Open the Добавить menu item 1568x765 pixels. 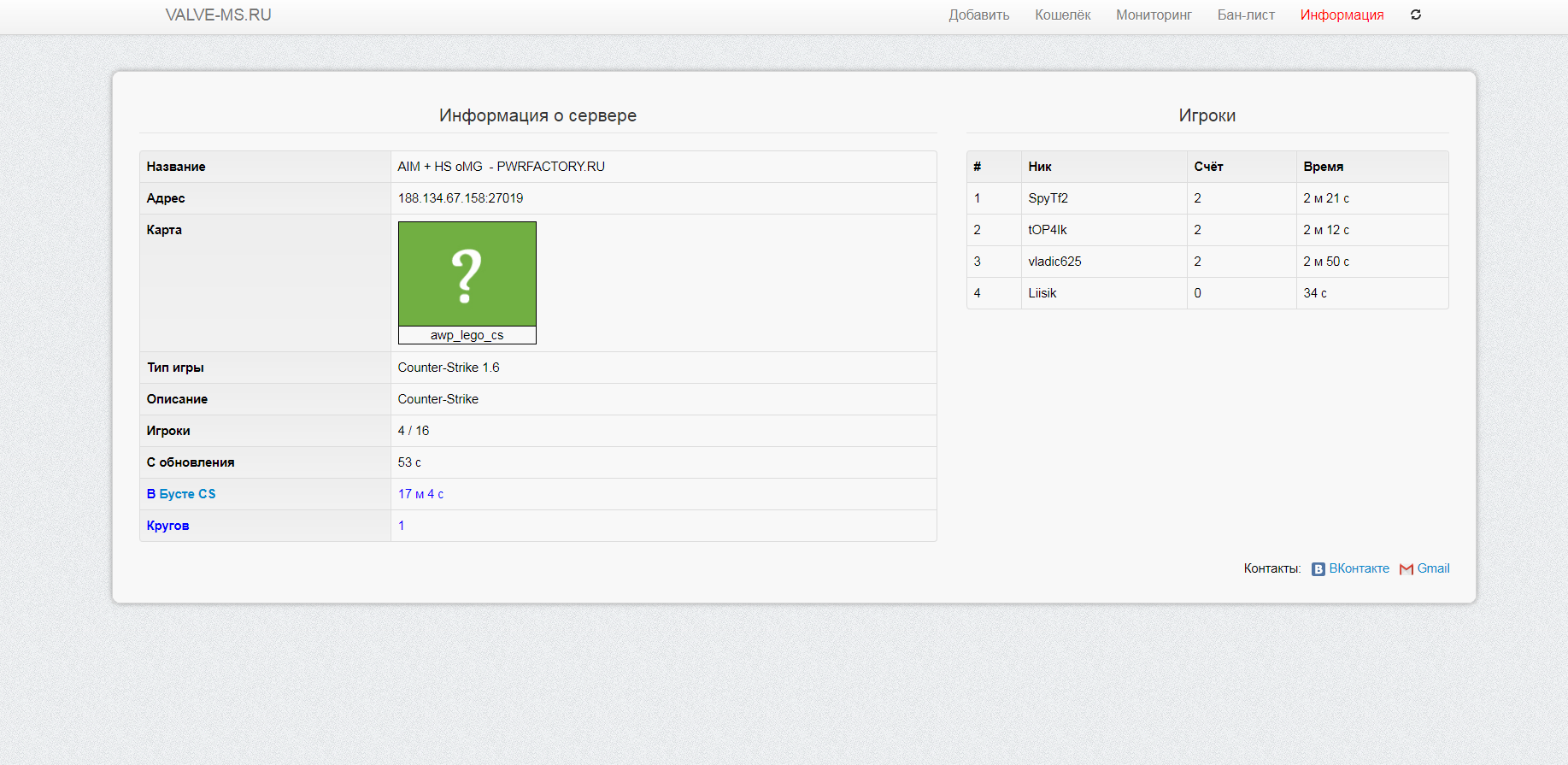point(978,15)
